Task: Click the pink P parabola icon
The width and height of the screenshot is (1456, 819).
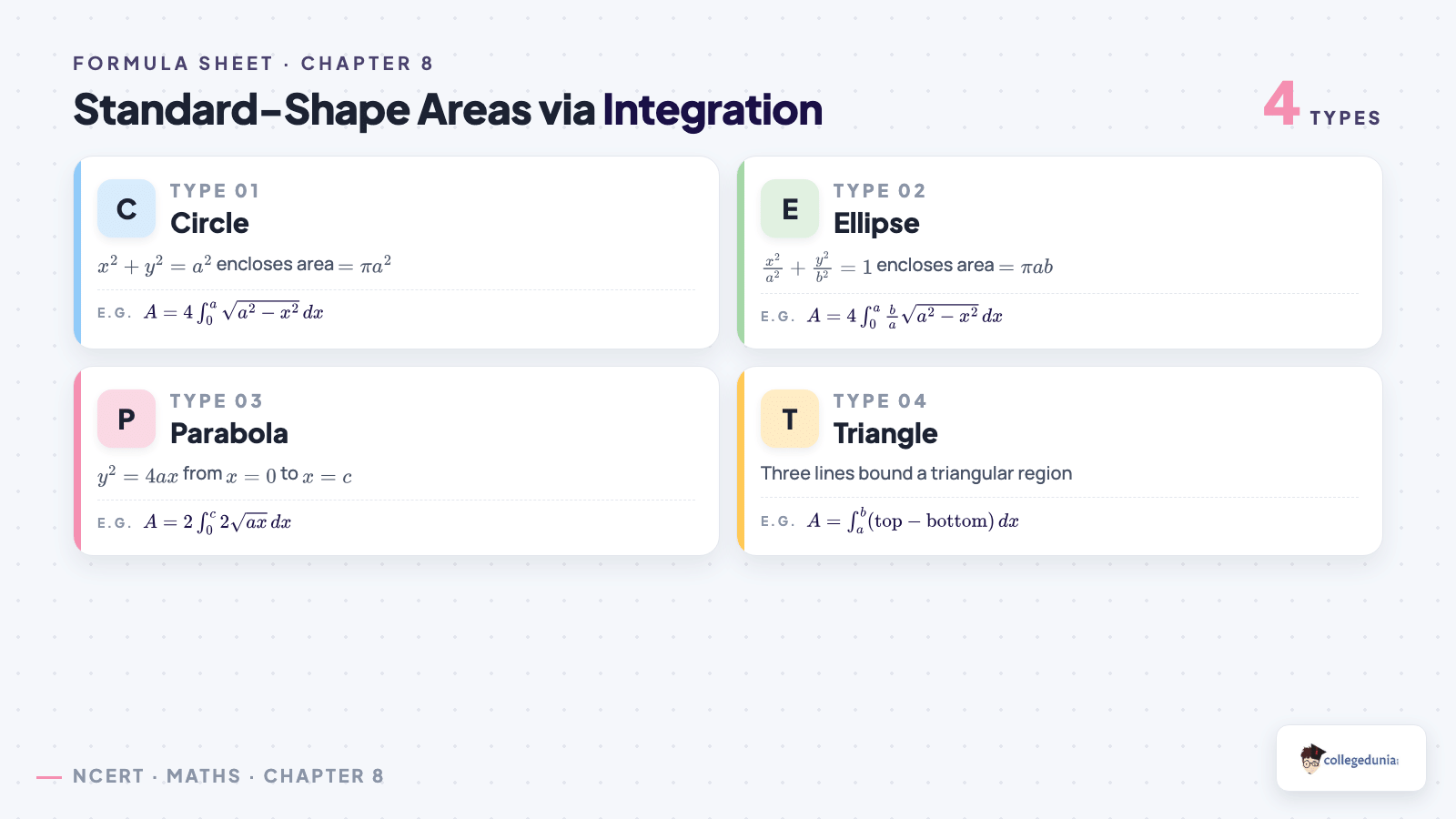Action: [x=126, y=419]
